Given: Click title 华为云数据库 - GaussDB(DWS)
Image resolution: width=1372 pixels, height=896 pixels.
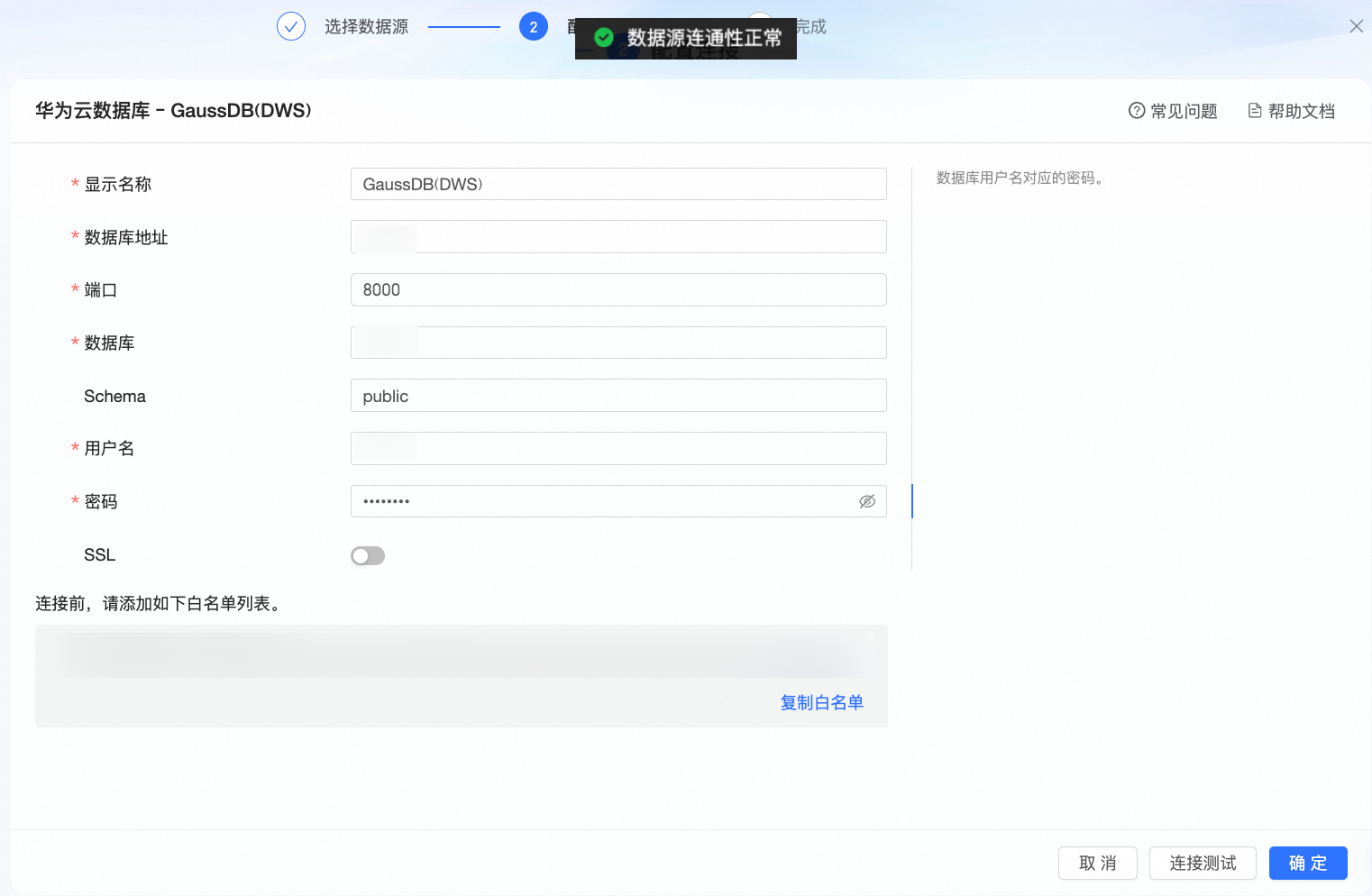Looking at the screenshot, I should click(x=173, y=111).
